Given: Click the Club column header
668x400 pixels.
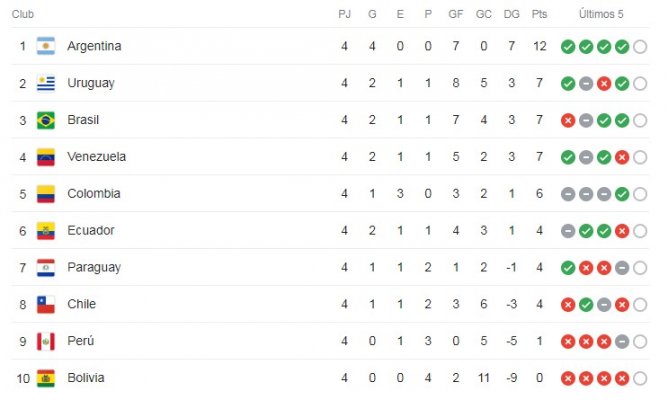Looking at the screenshot, I should point(23,14).
